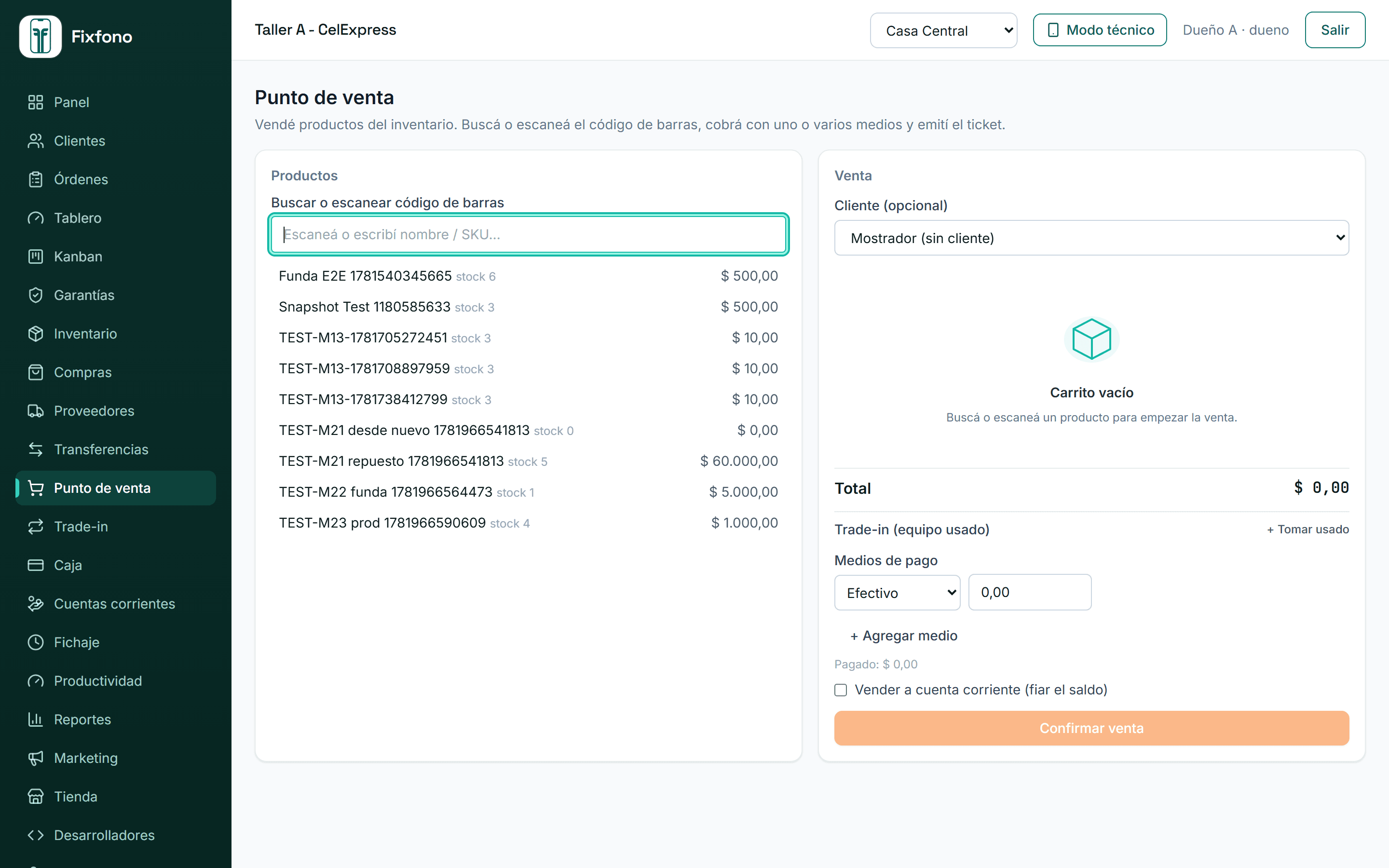The width and height of the screenshot is (1389, 868).
Task: Click Confirmar venta button
Action: (1091, 728)
